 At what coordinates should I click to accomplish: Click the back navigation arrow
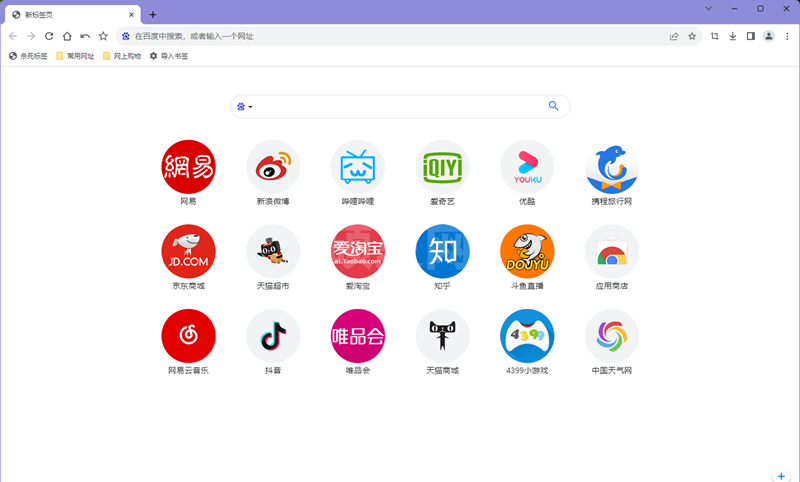point(13,36)
